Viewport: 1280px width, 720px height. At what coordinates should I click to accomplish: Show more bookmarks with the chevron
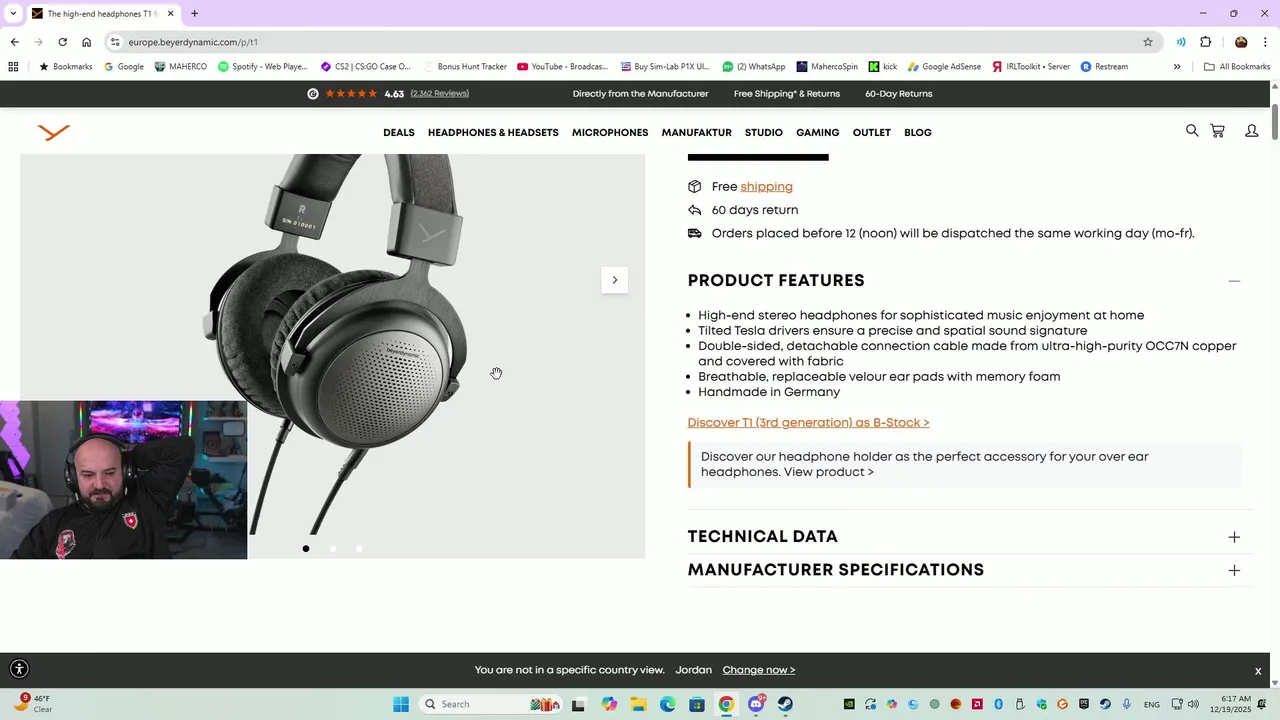coord(1177,67)
